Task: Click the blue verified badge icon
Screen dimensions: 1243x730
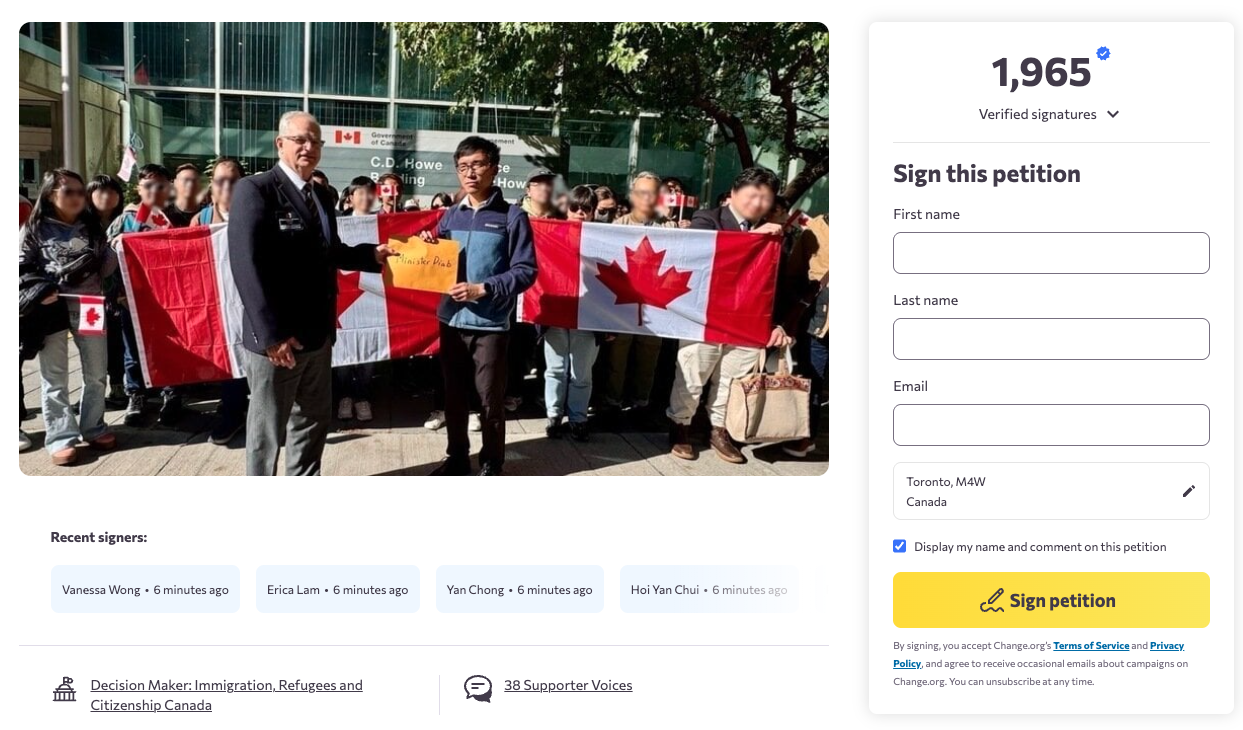Action: coord(1103,54)
